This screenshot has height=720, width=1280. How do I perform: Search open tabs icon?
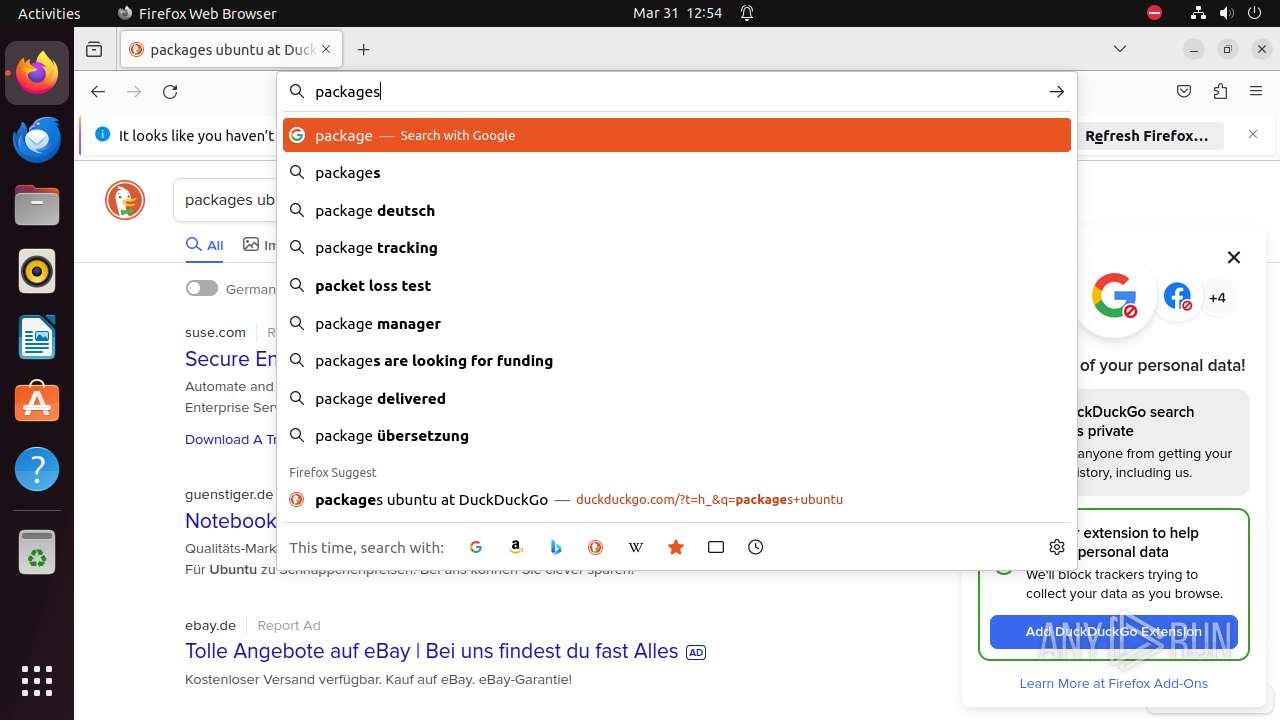click(716, 547)
